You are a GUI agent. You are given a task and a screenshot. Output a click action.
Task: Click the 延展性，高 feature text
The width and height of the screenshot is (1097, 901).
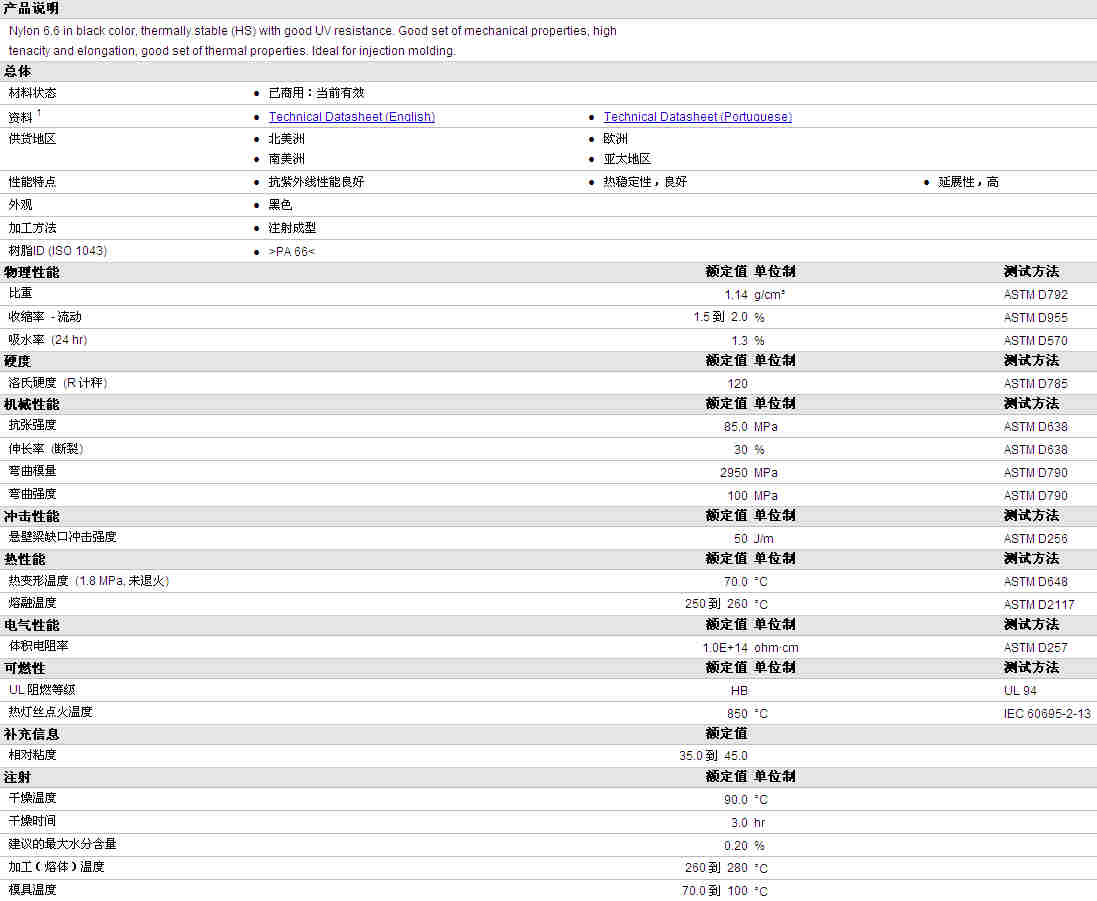coord(968,182)
